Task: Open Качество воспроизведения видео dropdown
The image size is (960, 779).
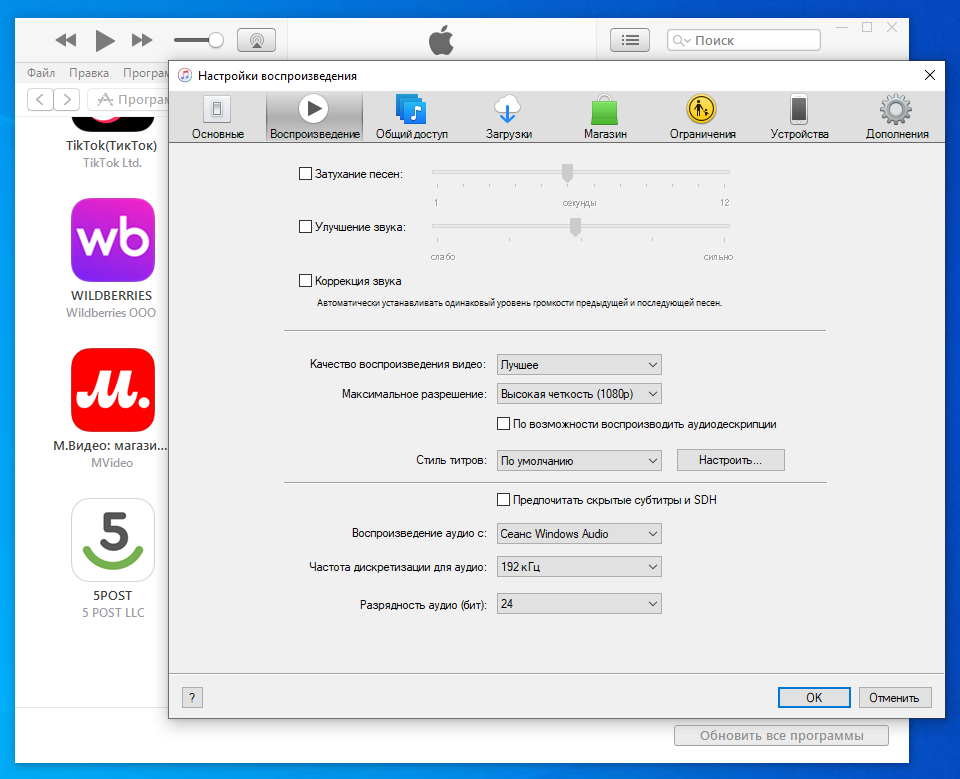Action: pos(579,364)
